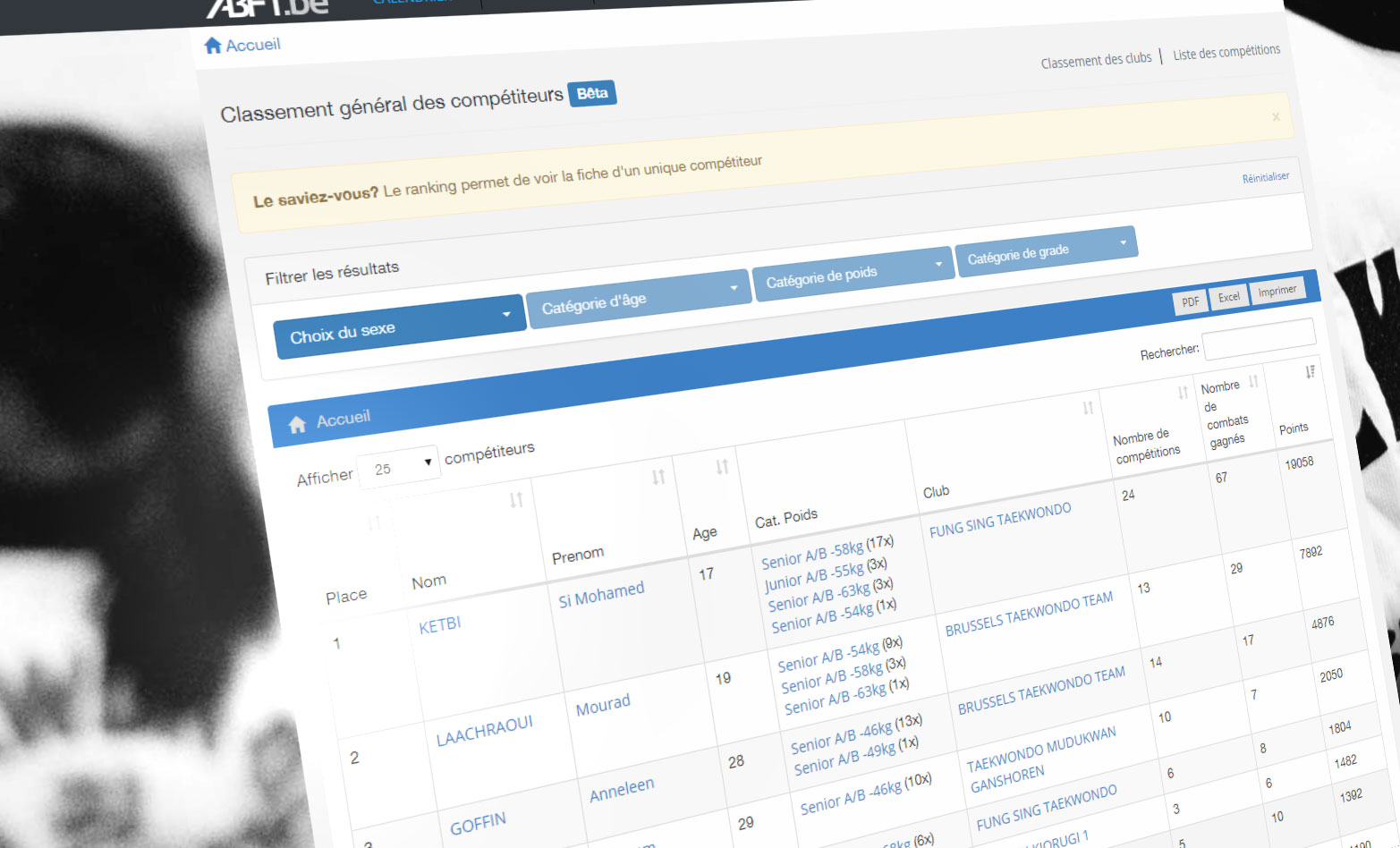This screenshot has width=1400, height=848.
Task: Click the Club column sort icon
Action: [x=1088, y=408]
